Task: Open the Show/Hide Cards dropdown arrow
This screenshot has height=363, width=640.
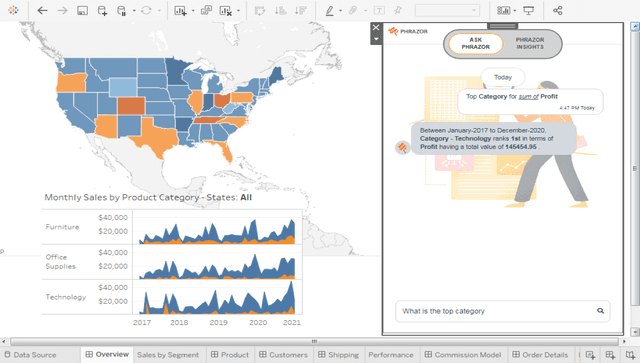Action: coord(515,11)
